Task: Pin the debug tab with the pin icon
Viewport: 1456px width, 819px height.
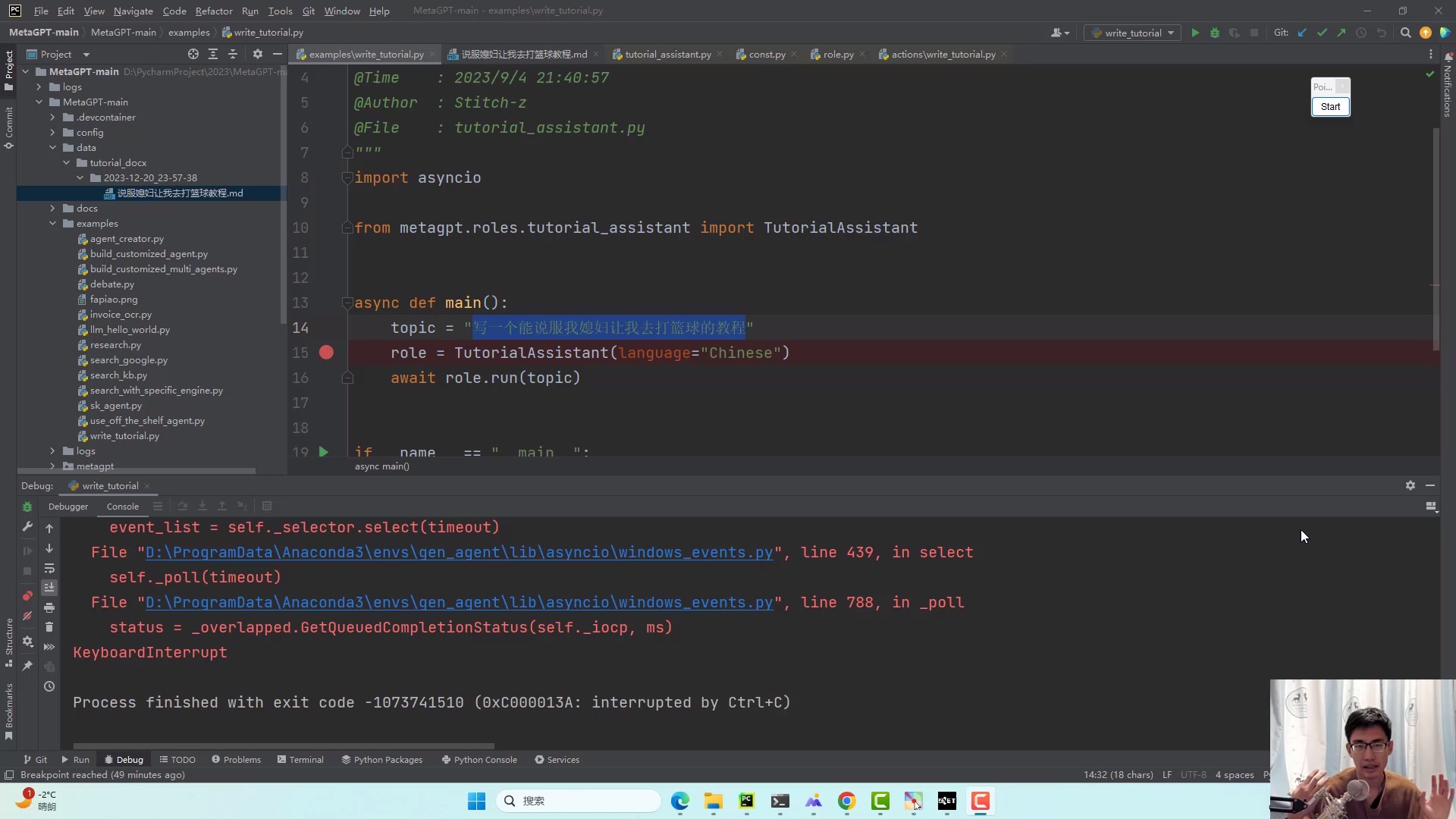Action: point(27,666)
